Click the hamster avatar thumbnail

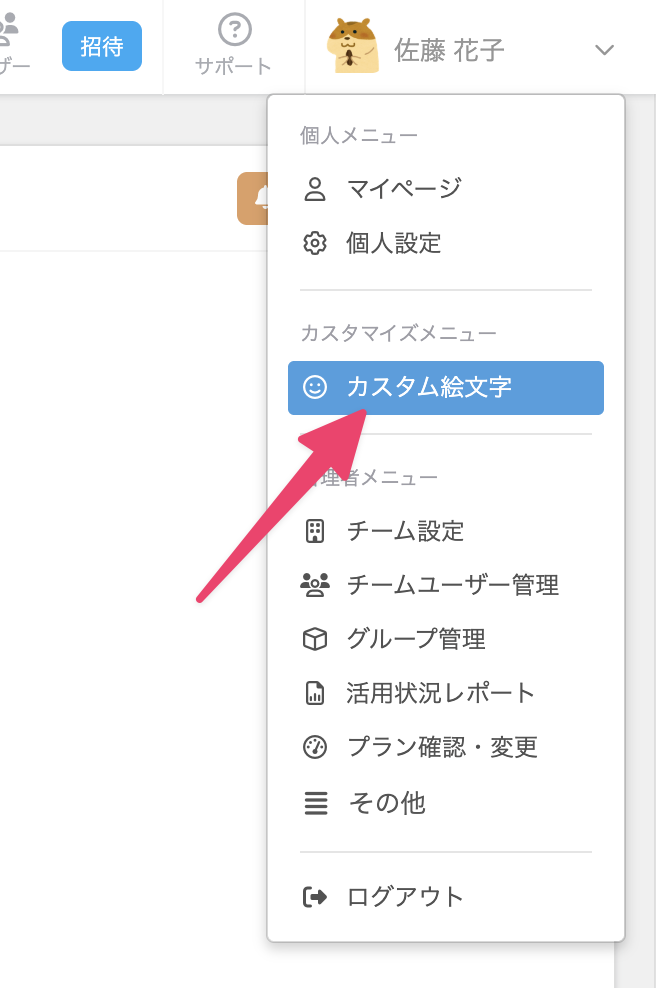353,46
